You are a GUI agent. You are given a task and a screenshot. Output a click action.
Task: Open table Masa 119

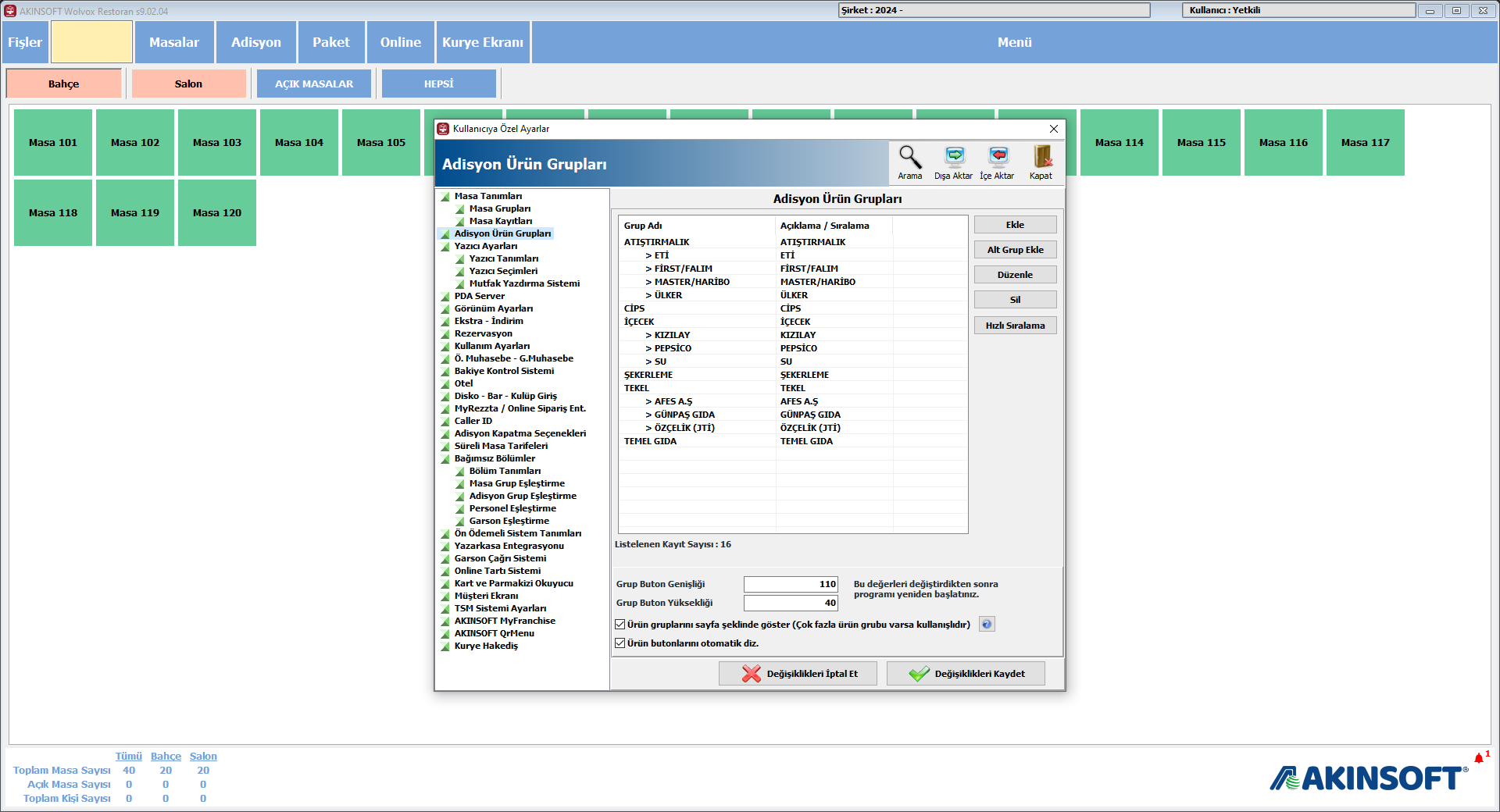(x=135, y=212)
